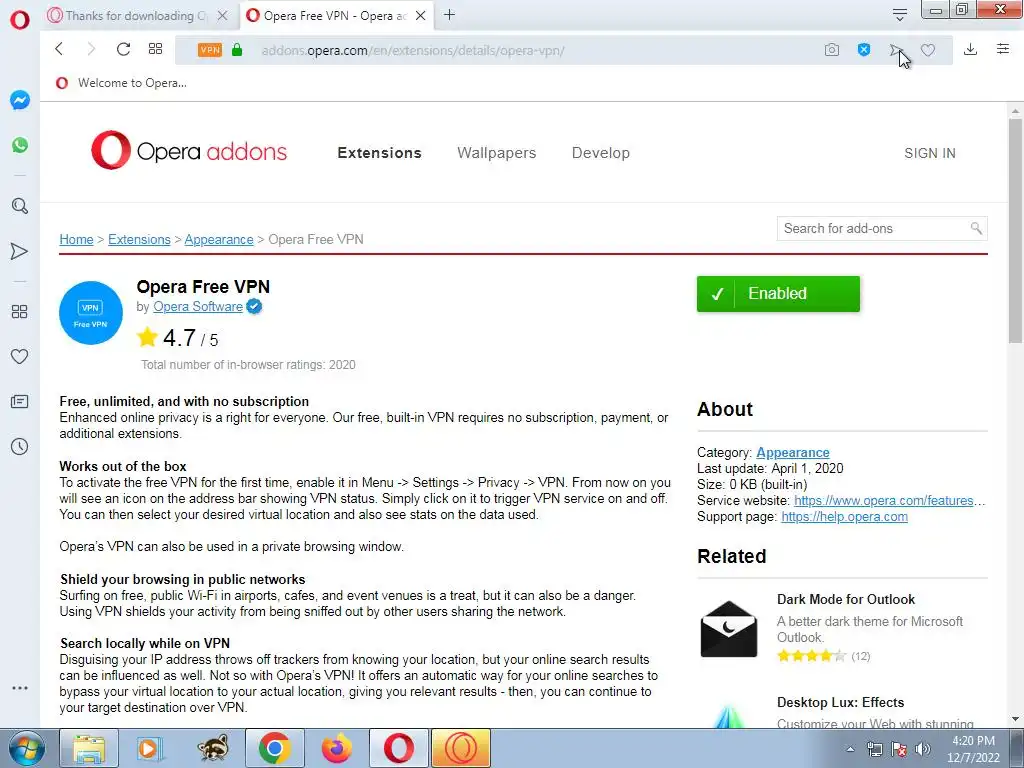Show hidden tray icons arrow

[850, 749]
